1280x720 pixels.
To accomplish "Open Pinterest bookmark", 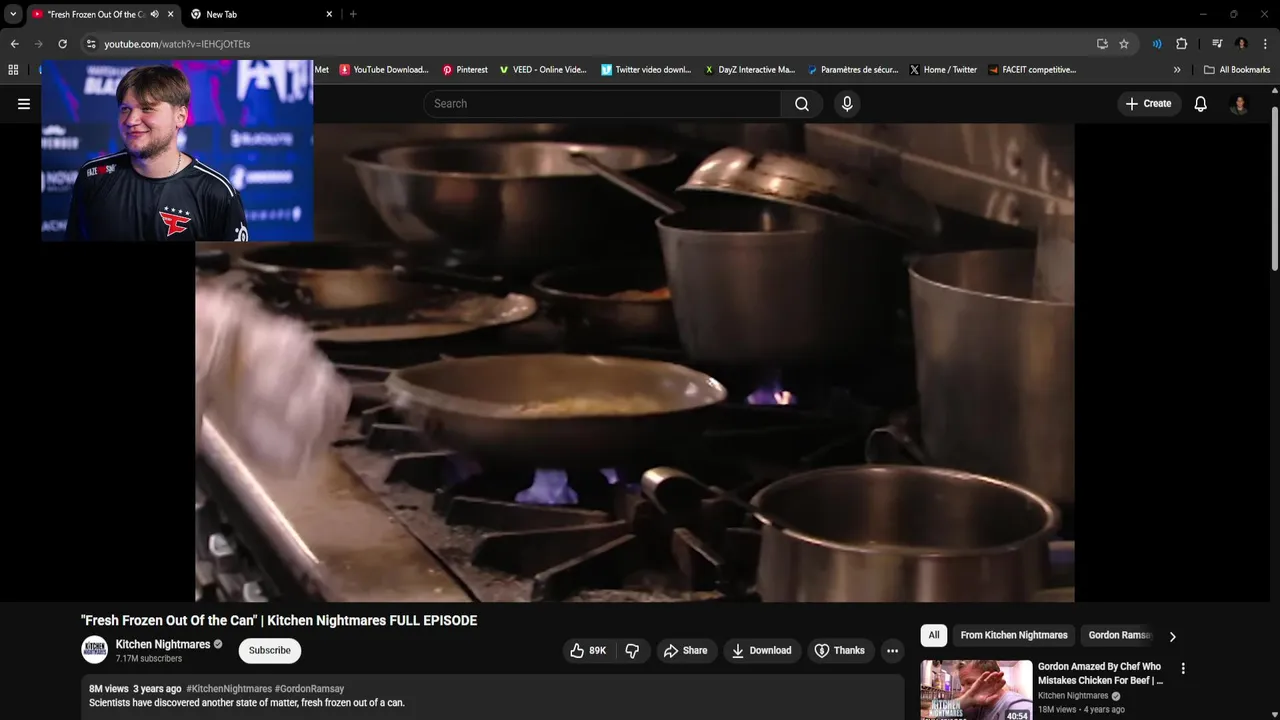I will (x=465, y=70).
